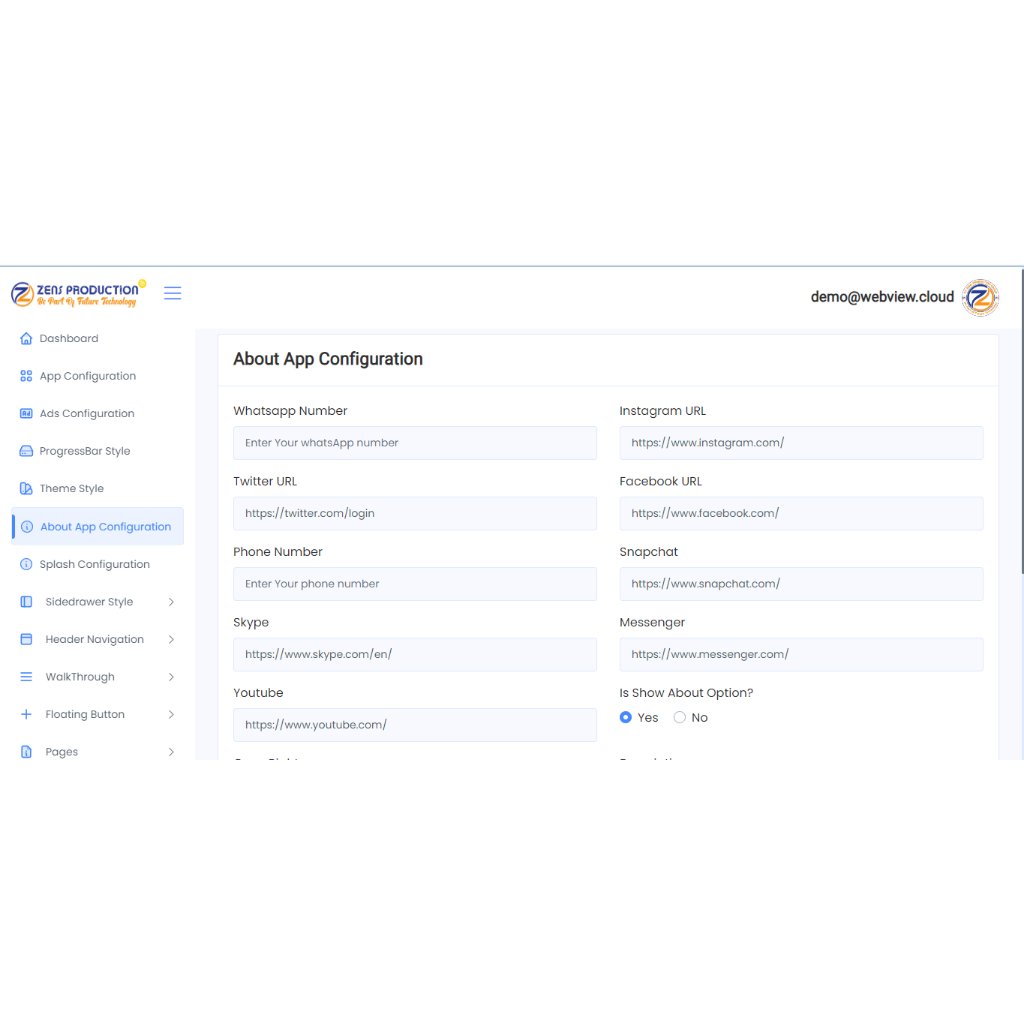Click the App Configuration grid icon
The height and width of the screenshot is (1024, 1024).
27,377
